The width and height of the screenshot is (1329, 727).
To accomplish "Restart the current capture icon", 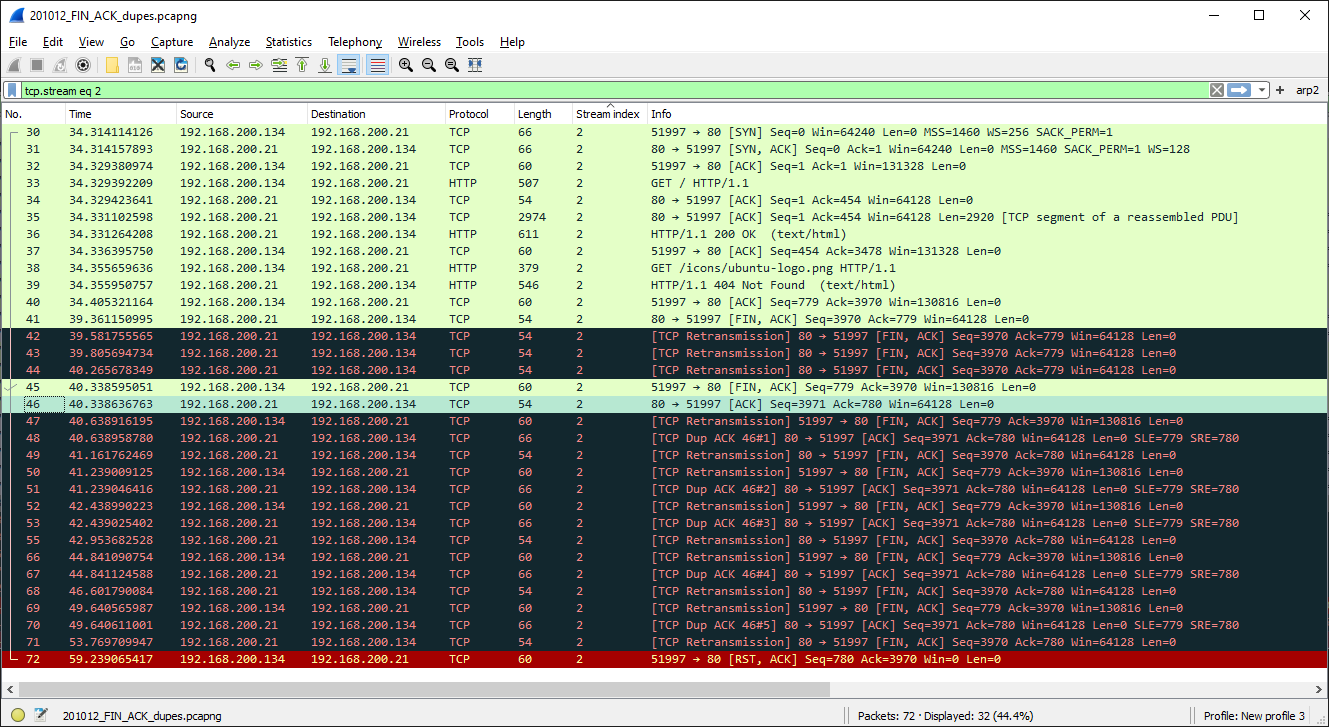I will (x=60, y=65).
